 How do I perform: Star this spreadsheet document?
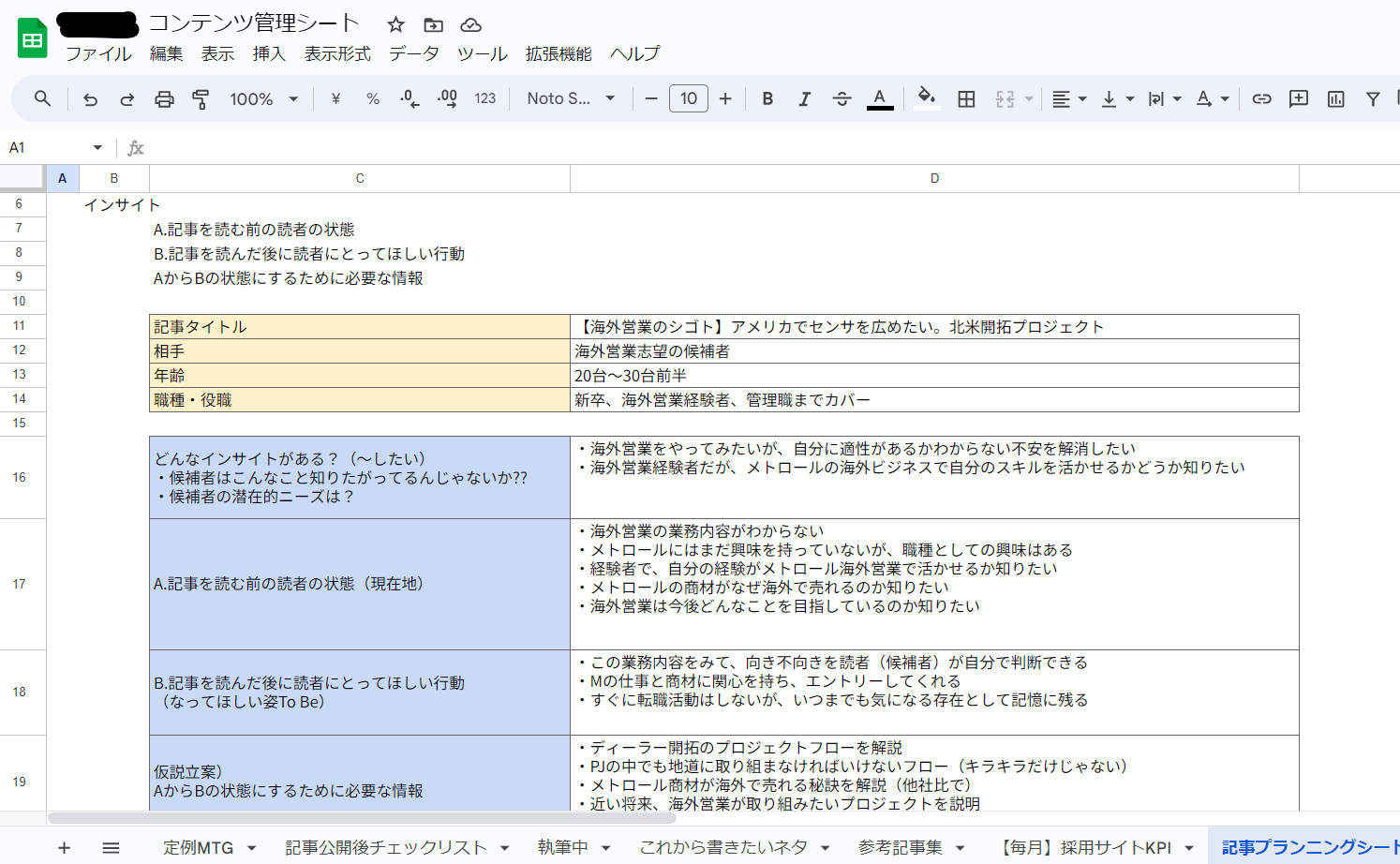(396, 24)
